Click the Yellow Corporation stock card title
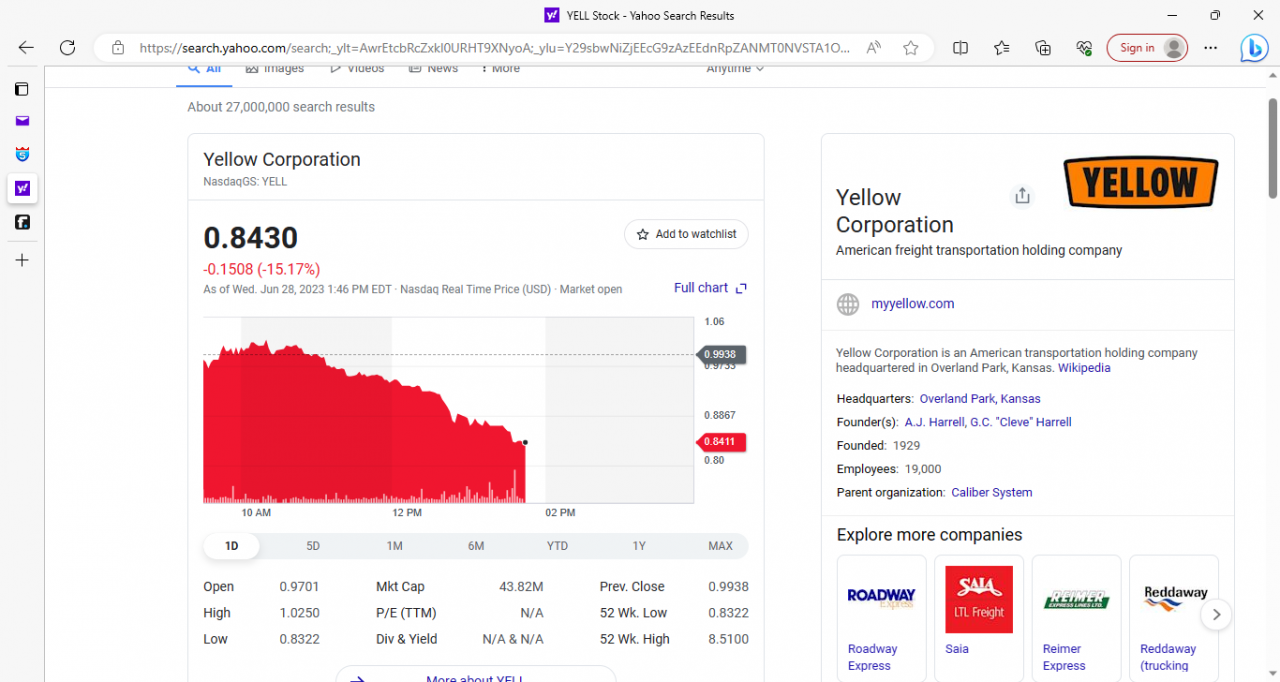Image resolution: width=1280 pixels, height=682 pixels. click(x=282, y=160)
